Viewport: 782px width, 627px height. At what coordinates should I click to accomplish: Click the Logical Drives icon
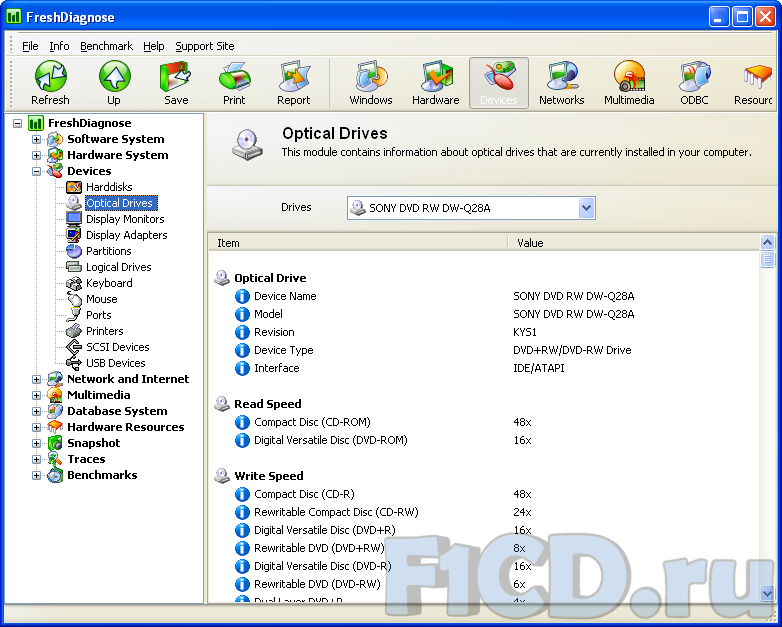[x=74, y=267]
